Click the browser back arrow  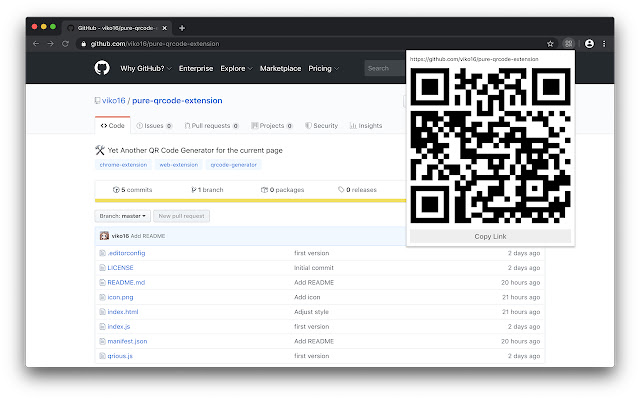click(x=37, y=44)
